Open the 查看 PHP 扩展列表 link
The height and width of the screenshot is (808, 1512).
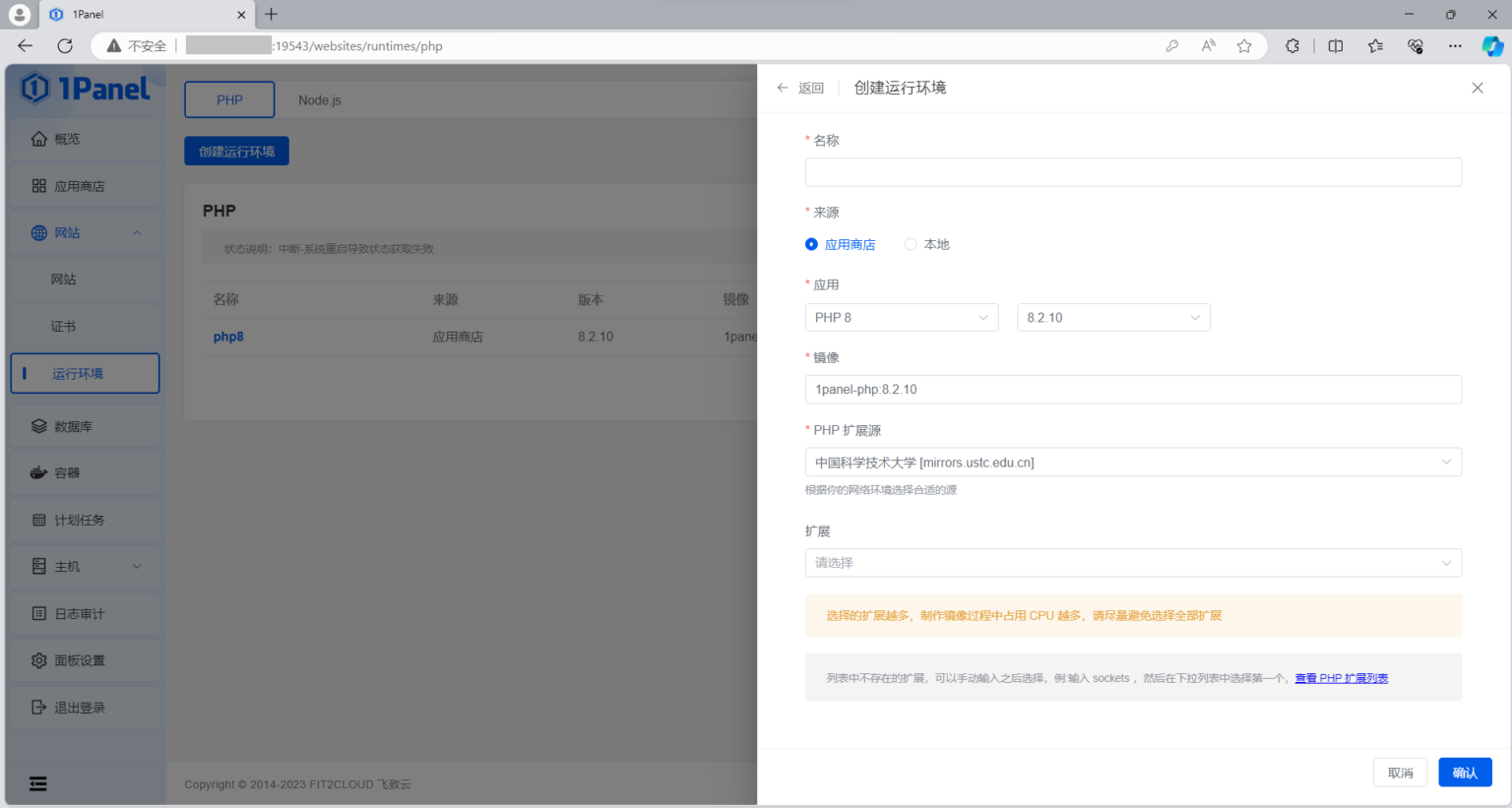point(1341,677)
